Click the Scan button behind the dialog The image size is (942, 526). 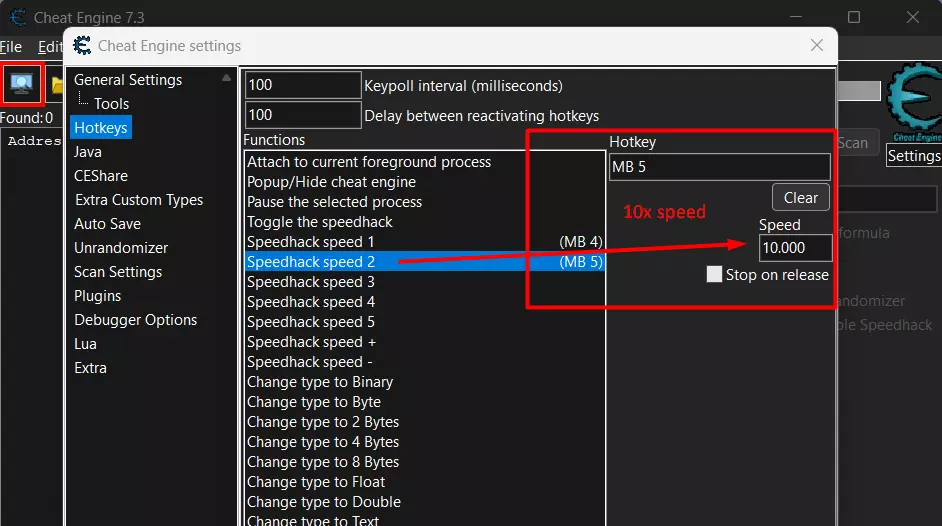pos(858,143)
